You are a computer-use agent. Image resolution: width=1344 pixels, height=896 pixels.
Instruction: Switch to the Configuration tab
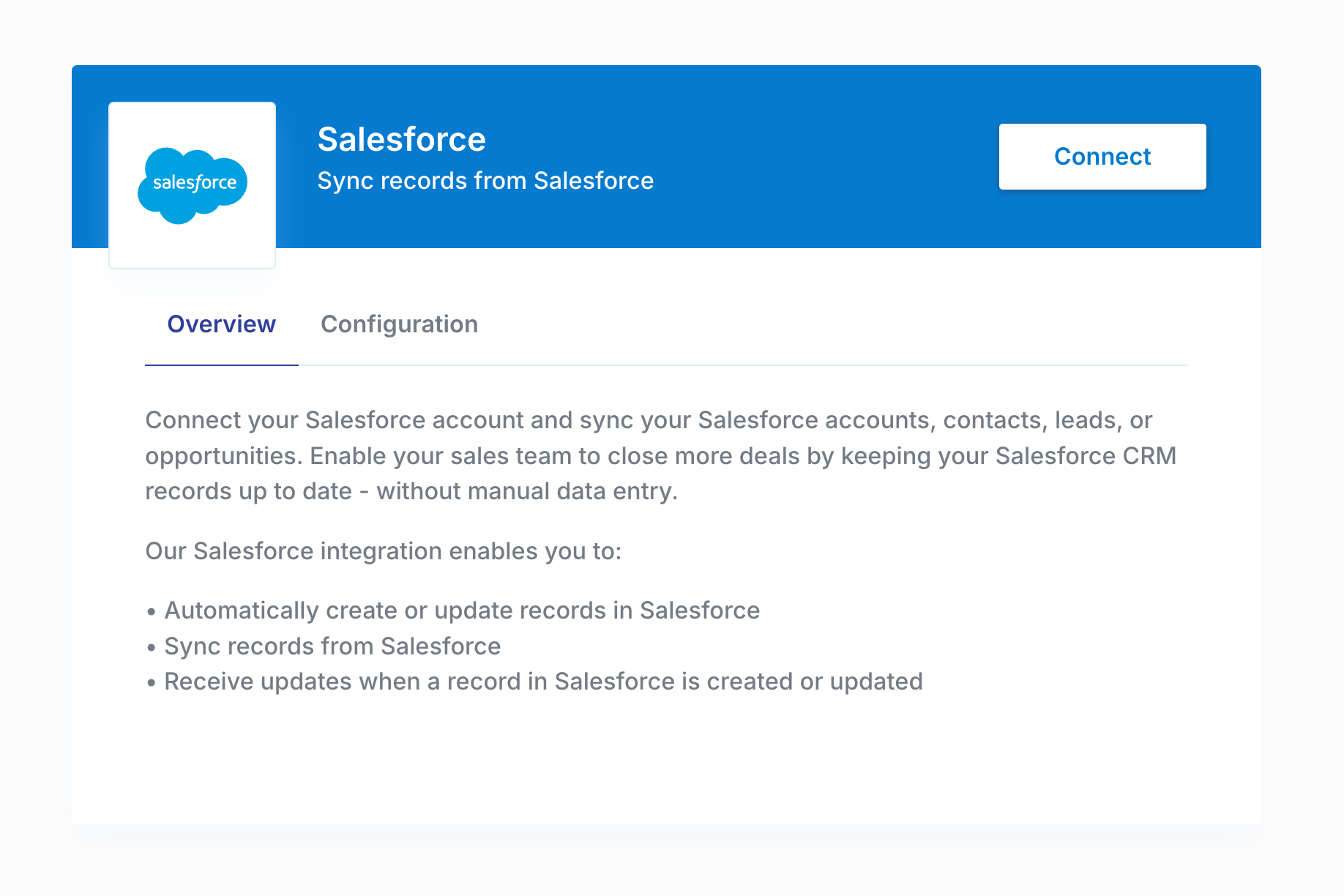coord(399,324)
